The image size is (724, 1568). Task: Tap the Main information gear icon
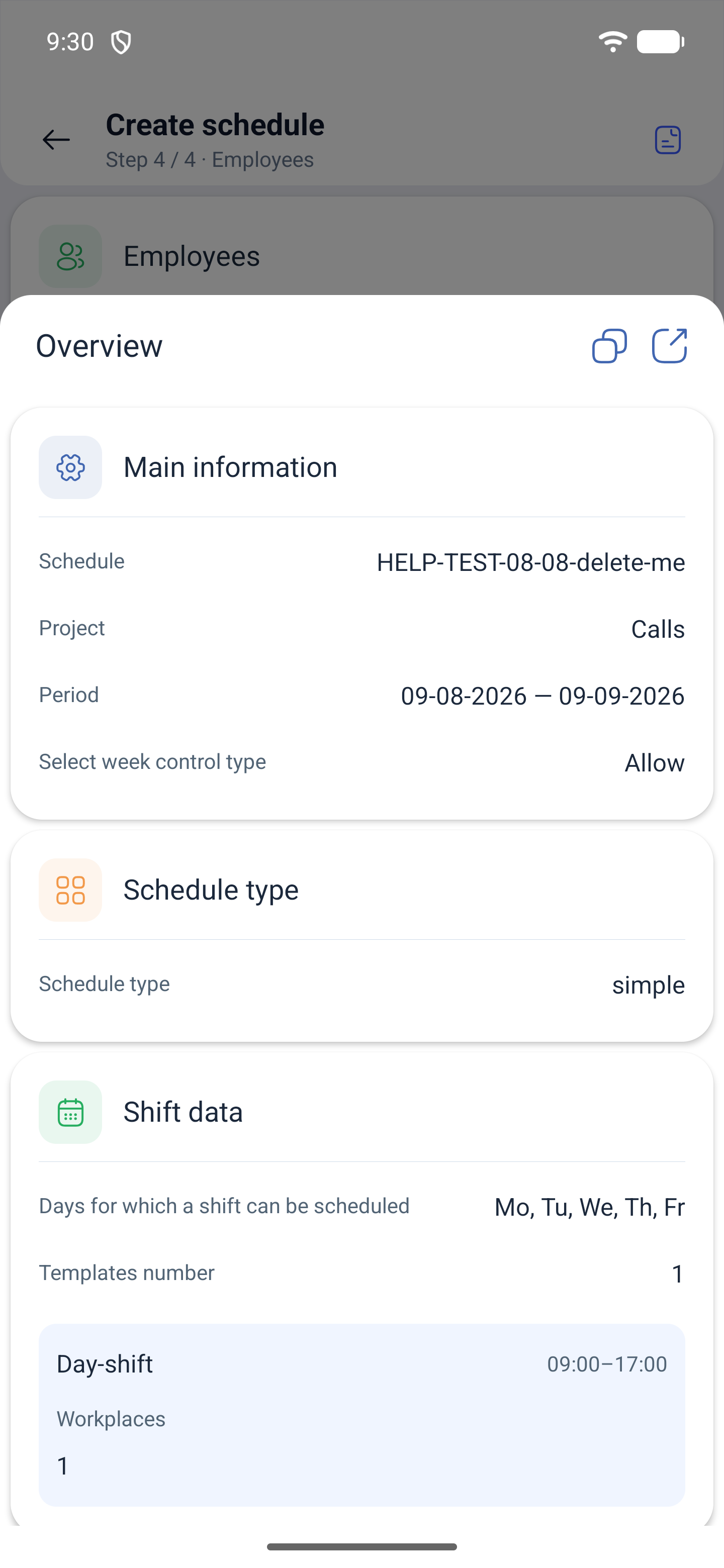click(70, 467)
